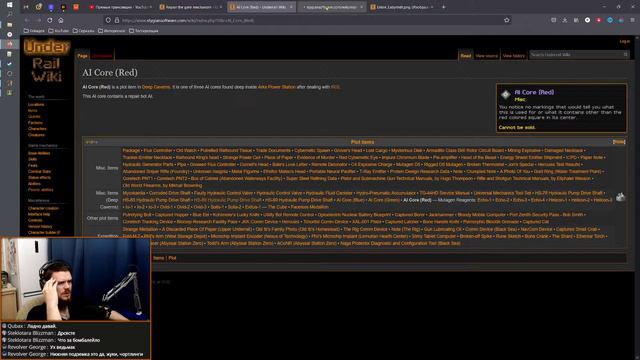Viewport: 640px width, 360px height.
Task: Open the white circular extension icon
Action: pyautogui.click(x=587, y=20)
